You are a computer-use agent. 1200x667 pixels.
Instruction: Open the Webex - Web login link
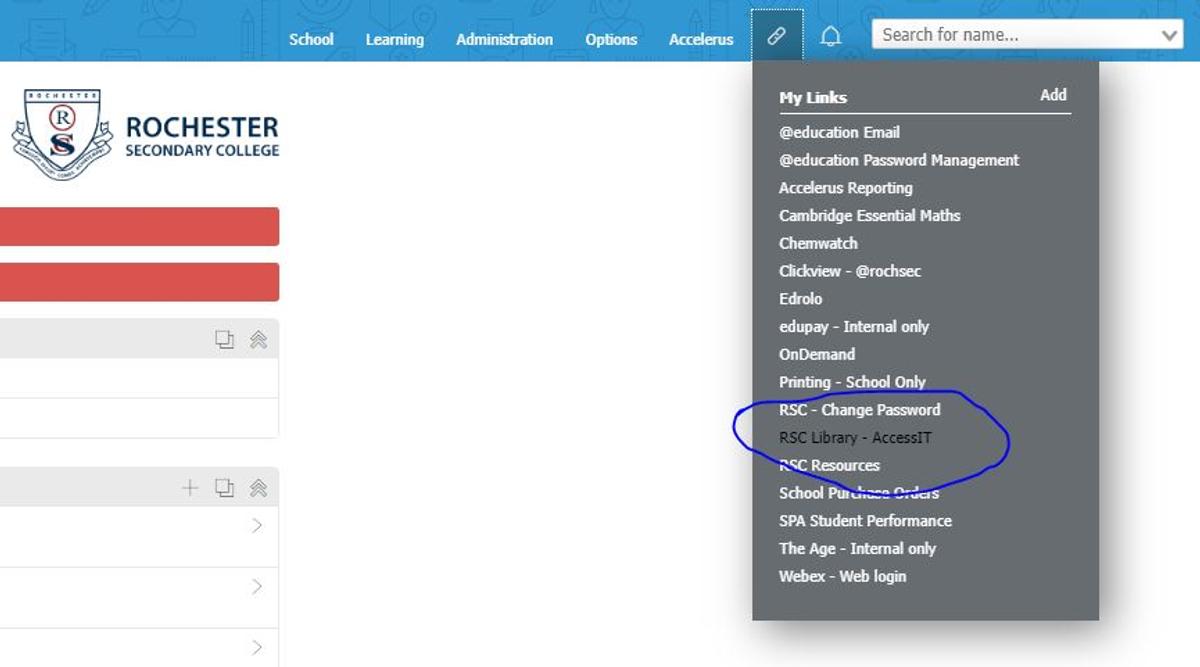[842, 577]
